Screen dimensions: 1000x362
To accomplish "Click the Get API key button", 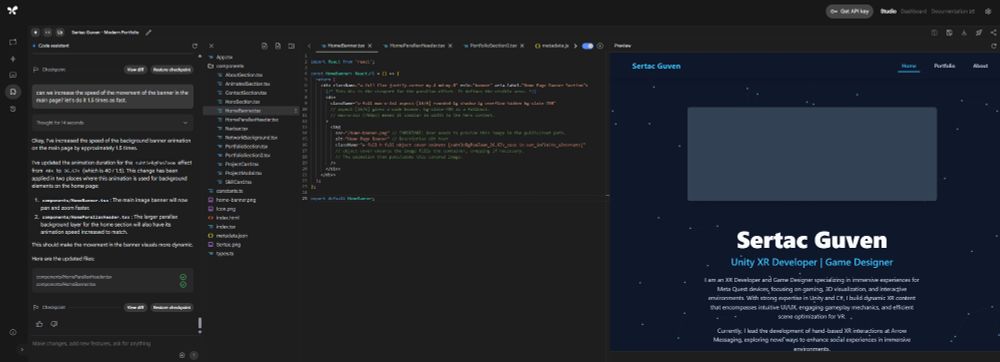I will point(849,11).
